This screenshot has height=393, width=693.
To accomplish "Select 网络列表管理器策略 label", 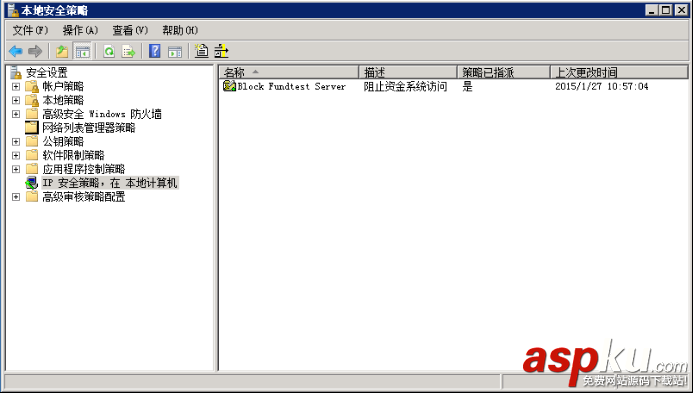I will pos(89,128).
